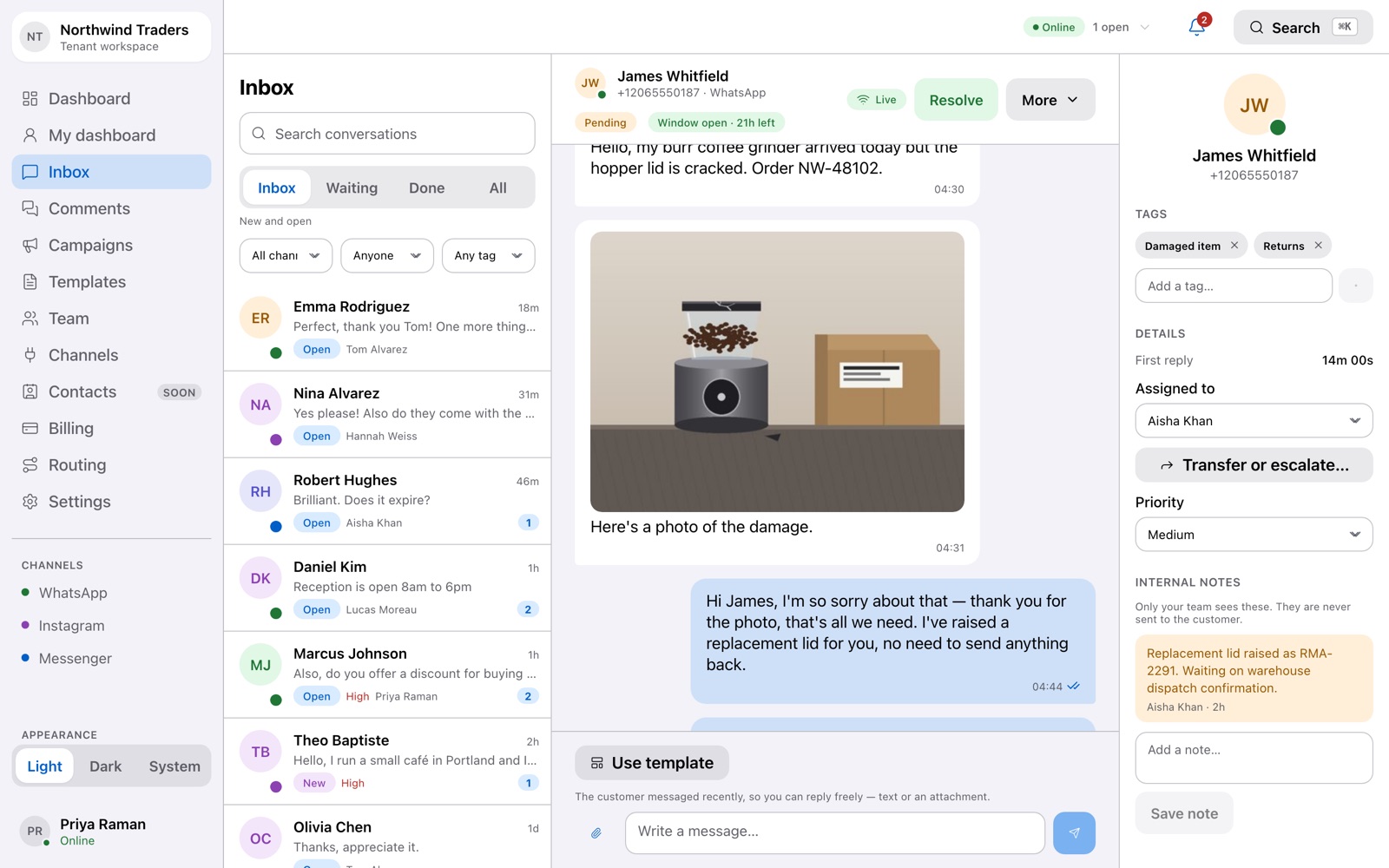Click the Search conversations field
The height and width of the screenshot is (868, 1389).
coord(387,134)
